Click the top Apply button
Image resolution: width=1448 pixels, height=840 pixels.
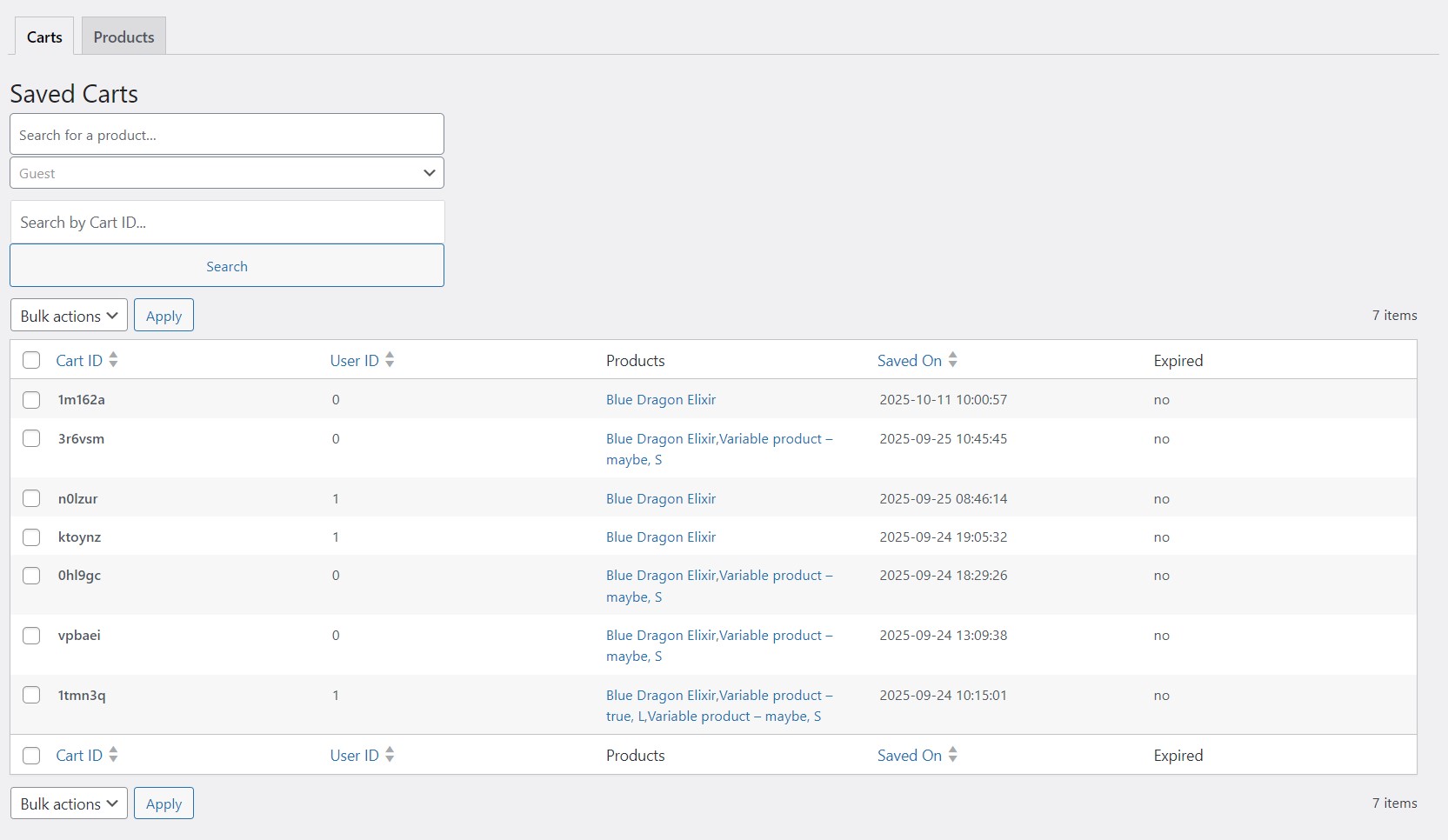pyautogui.click(x=163, y=315)
